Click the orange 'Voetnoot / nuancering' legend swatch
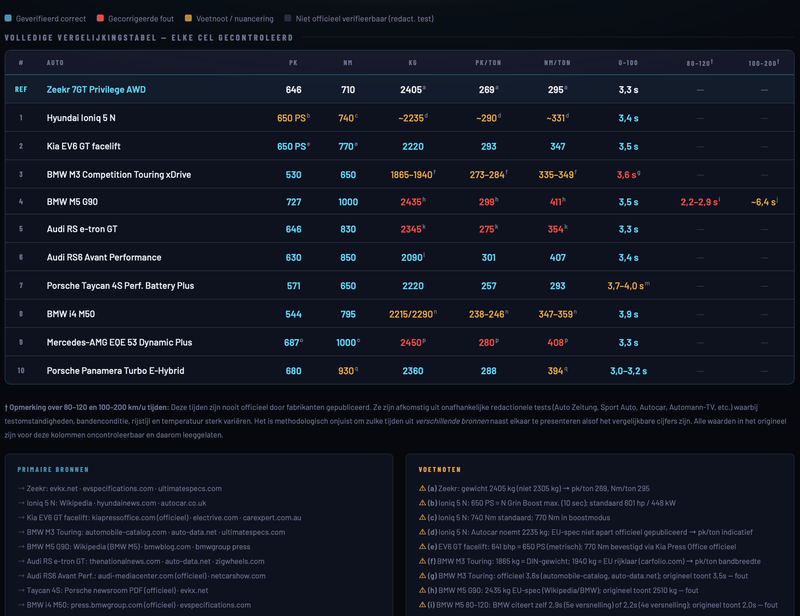The height and width of the screenshot is (616, 800). coord(188,18)
